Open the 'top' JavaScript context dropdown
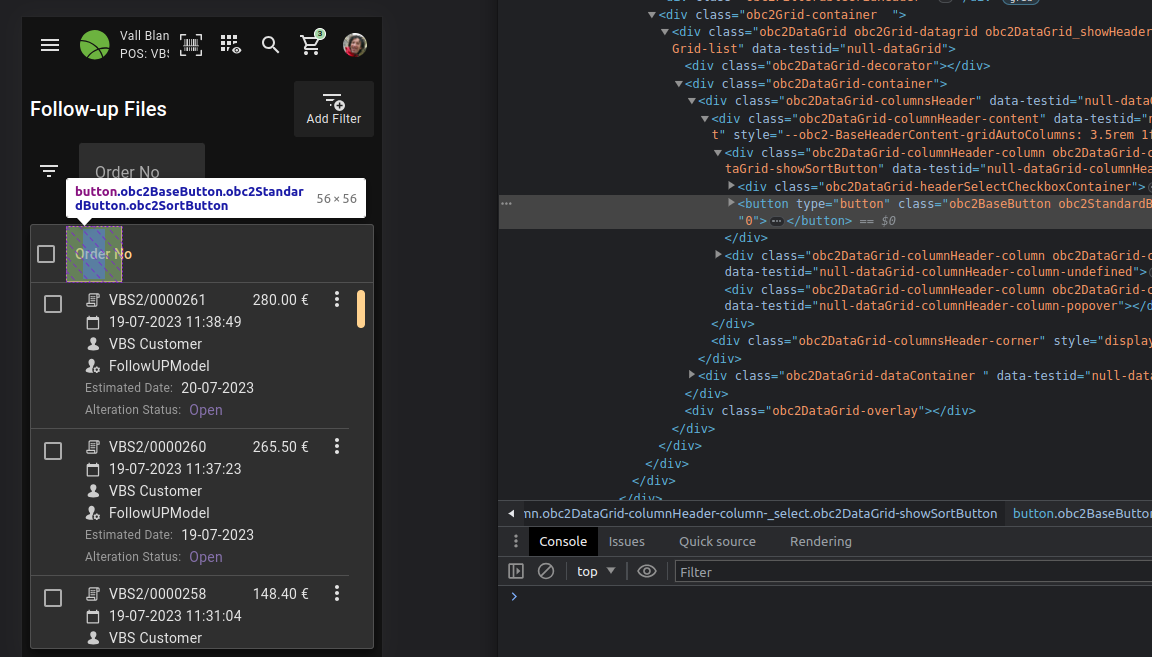 pos(596,572)
